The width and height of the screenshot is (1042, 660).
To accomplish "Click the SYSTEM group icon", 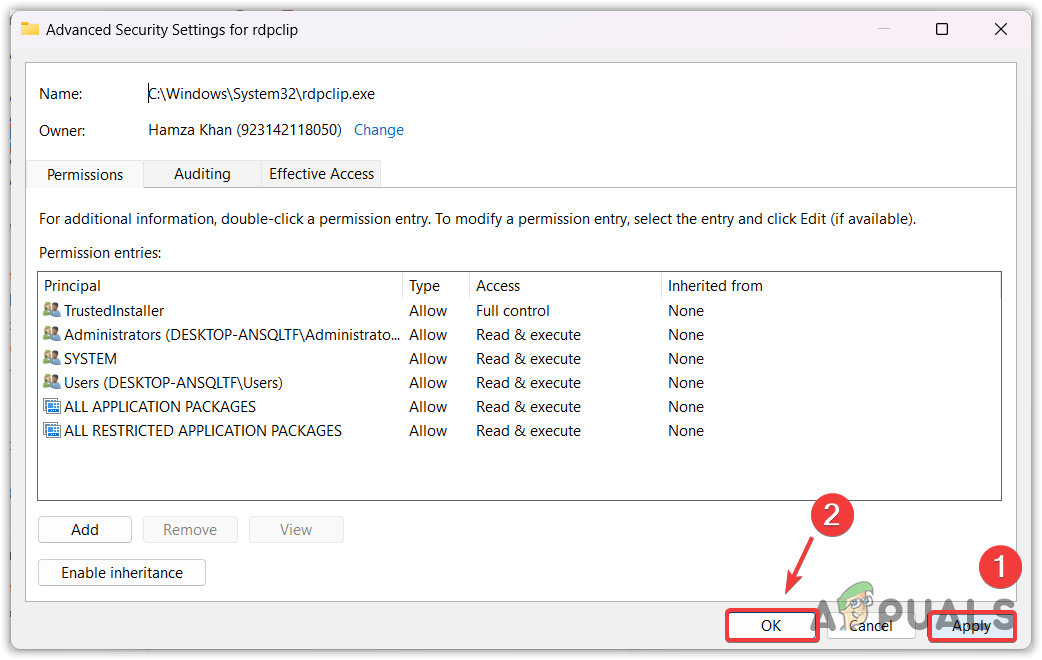I will [52, 358].
